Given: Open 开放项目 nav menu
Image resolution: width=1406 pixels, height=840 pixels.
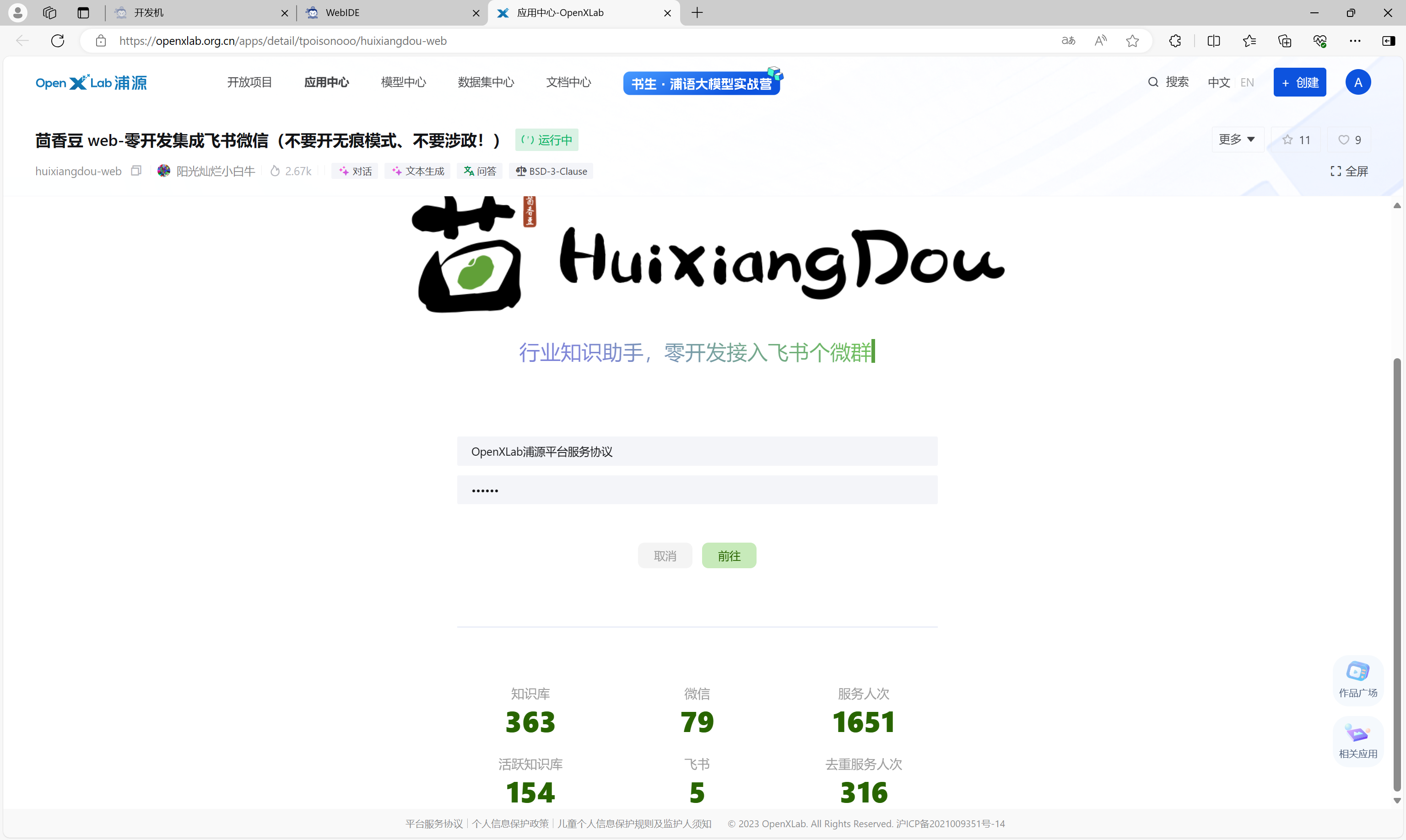Looking at the screenshot, I should (x=250, y=82).
